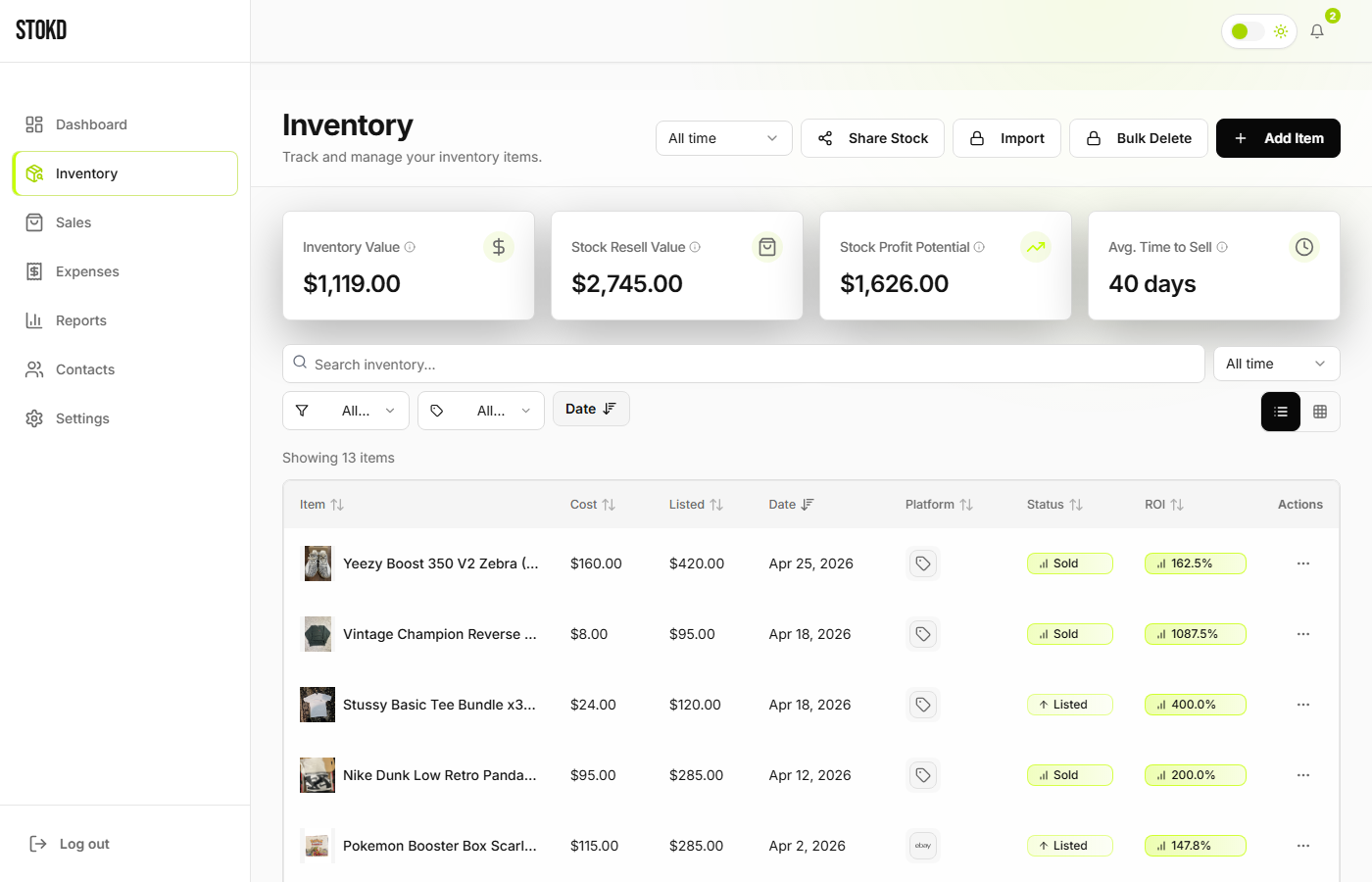The height and width of the screenshot is (882, 1372).
Task: Sort table by Listed column
Action: pos(696,505)
